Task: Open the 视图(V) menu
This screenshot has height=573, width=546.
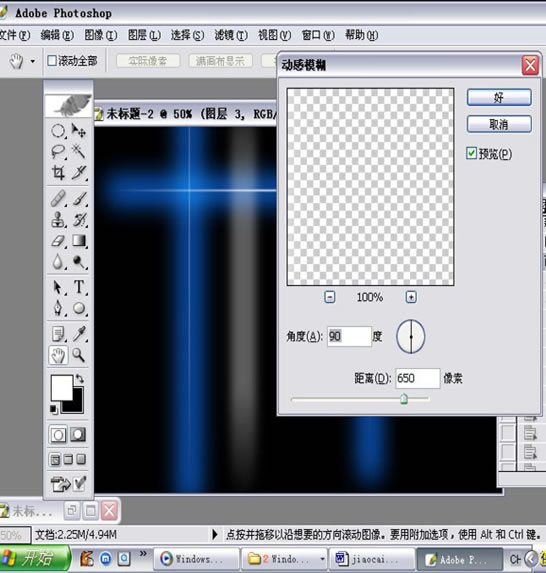Action: point(274,35)
